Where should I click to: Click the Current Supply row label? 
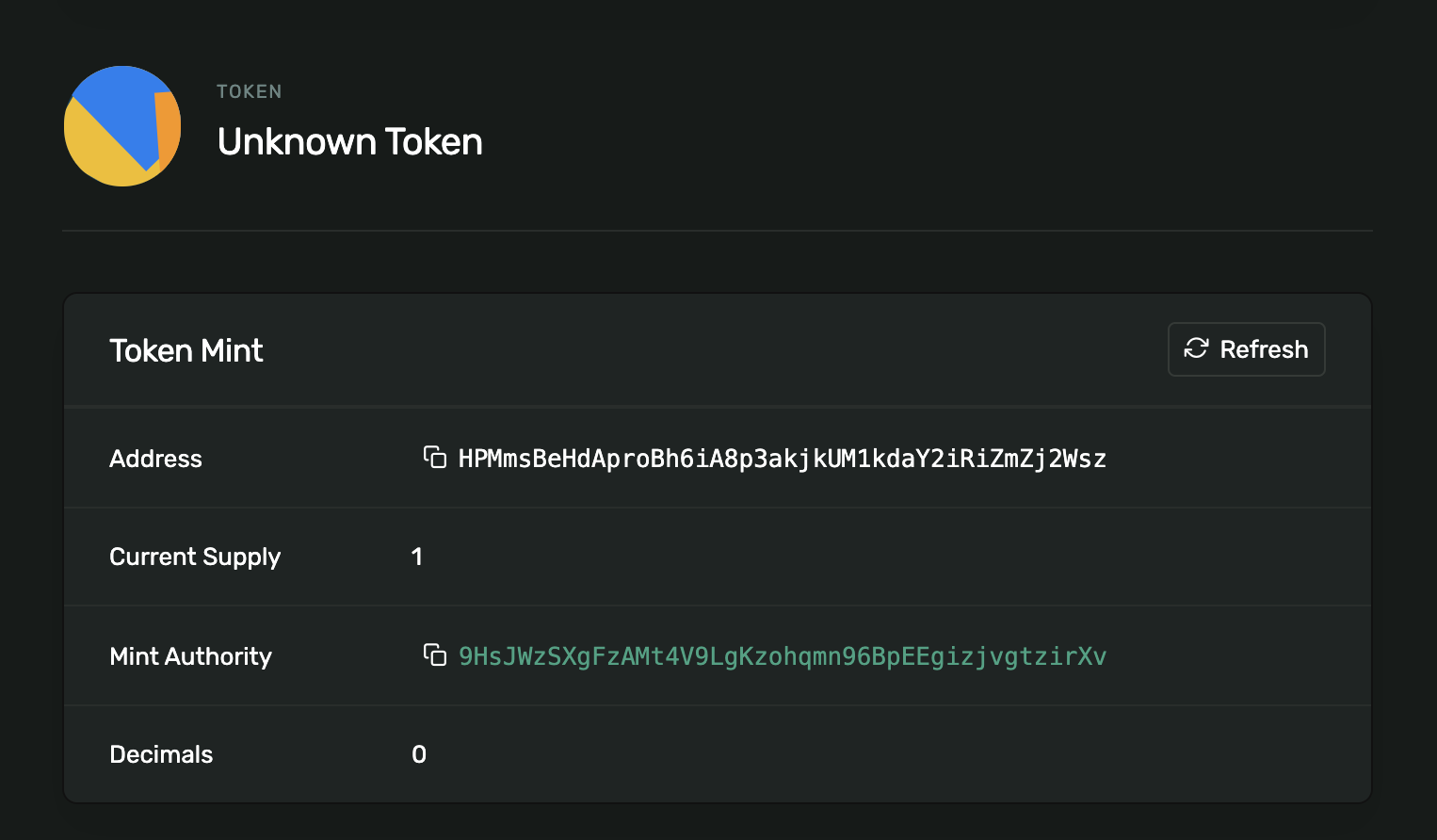tap(195, 557)
